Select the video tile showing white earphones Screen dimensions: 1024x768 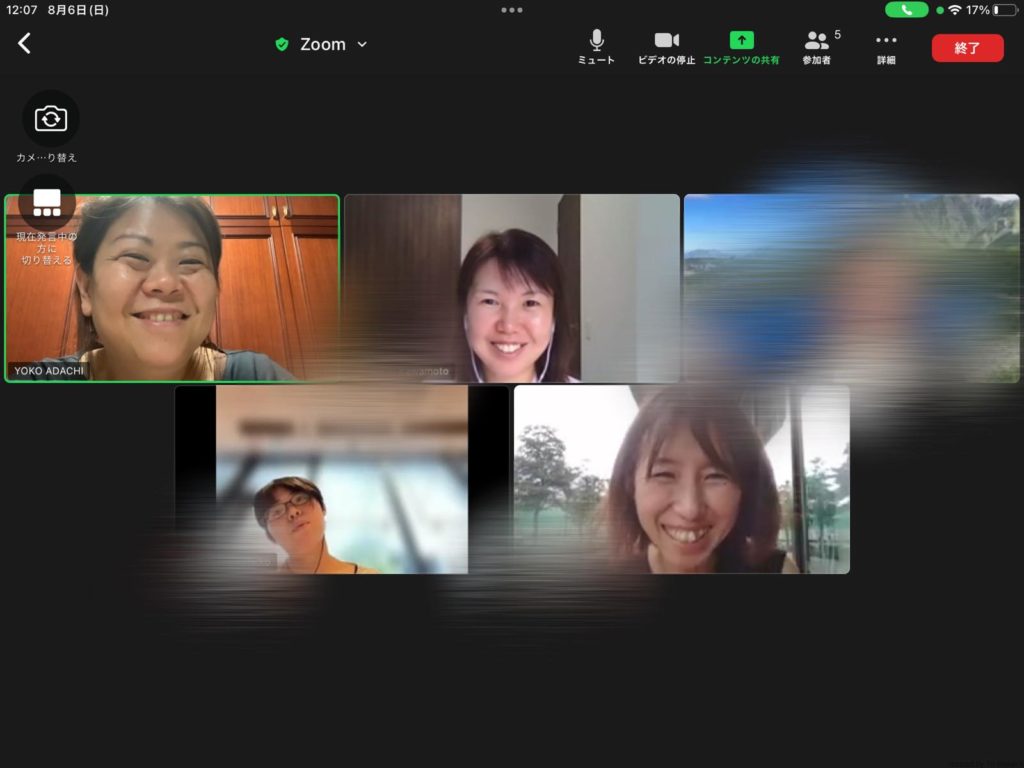coord(511,288)
